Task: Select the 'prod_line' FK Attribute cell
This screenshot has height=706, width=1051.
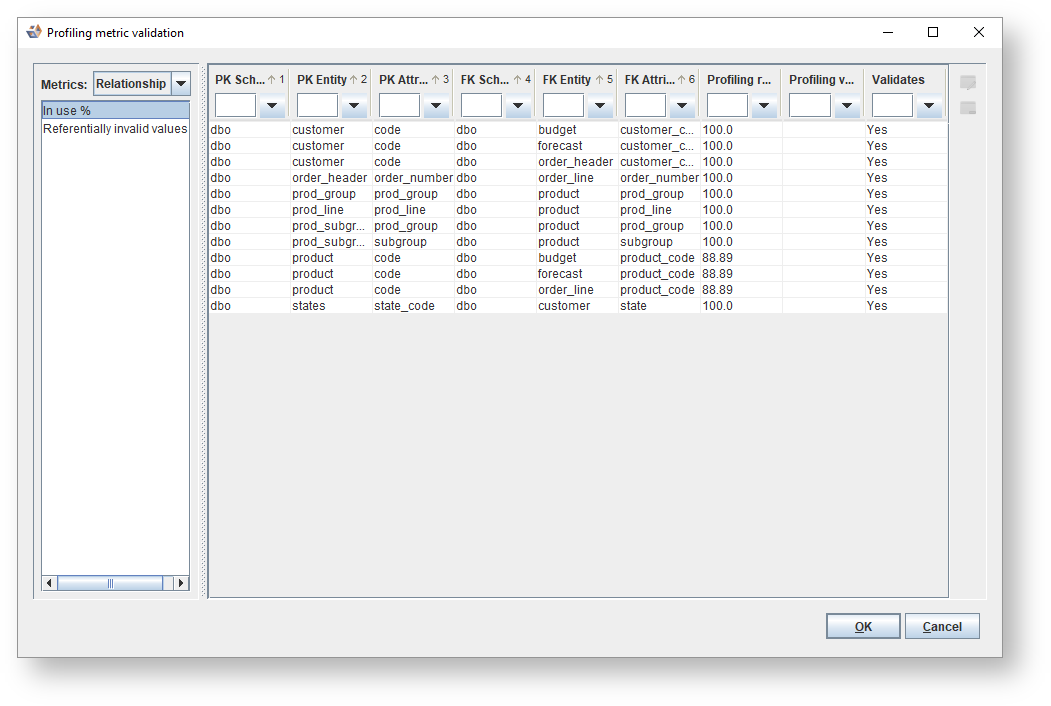Action: click(x=660, y=210)
